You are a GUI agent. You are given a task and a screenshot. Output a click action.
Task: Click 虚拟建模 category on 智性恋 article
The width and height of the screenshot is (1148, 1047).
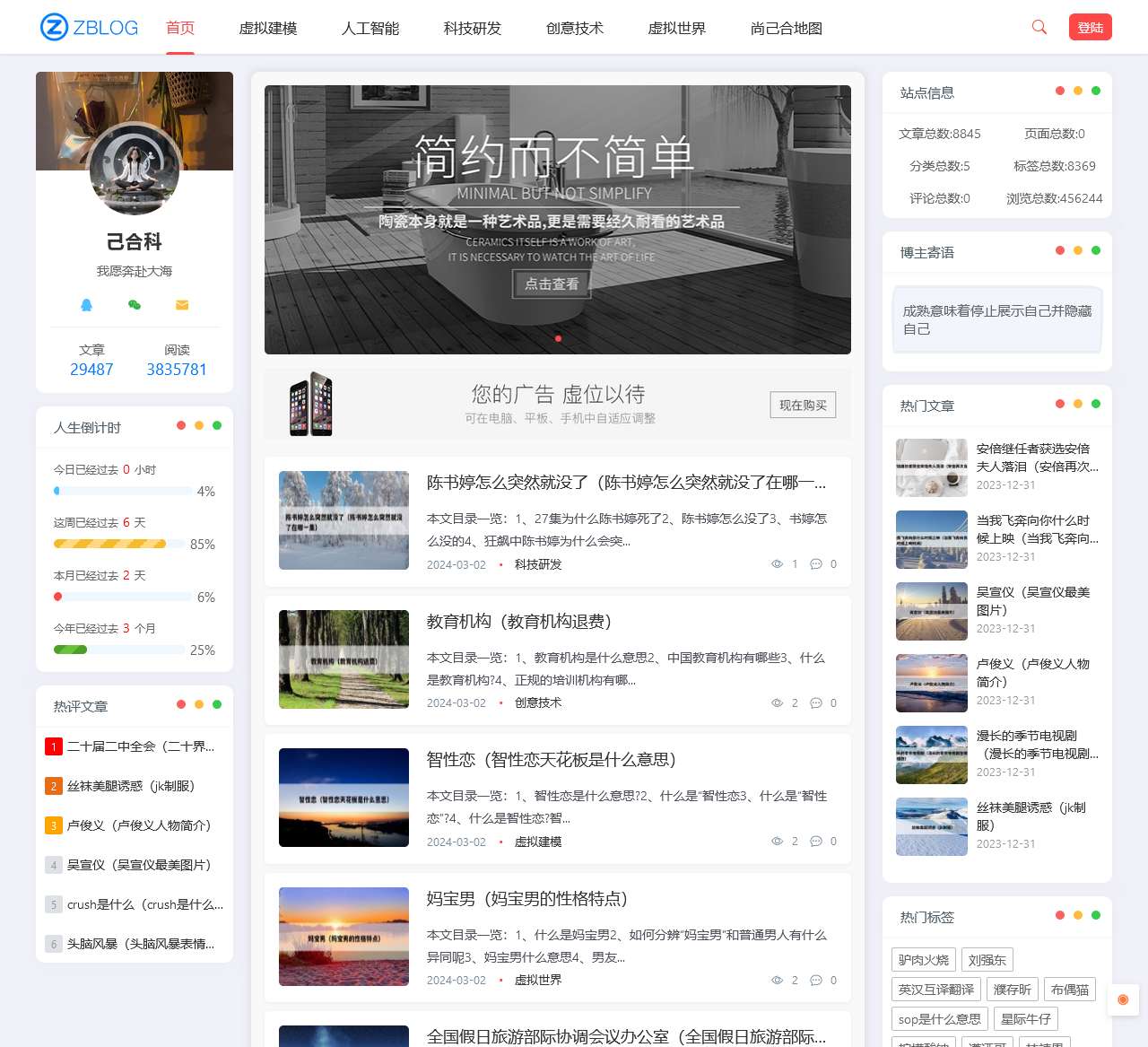538,842
